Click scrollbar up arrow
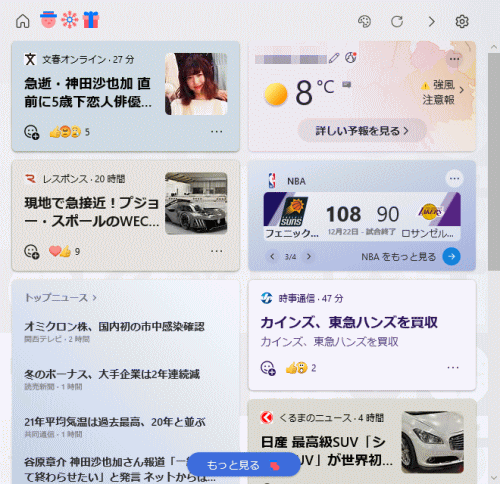 (494, 47)
